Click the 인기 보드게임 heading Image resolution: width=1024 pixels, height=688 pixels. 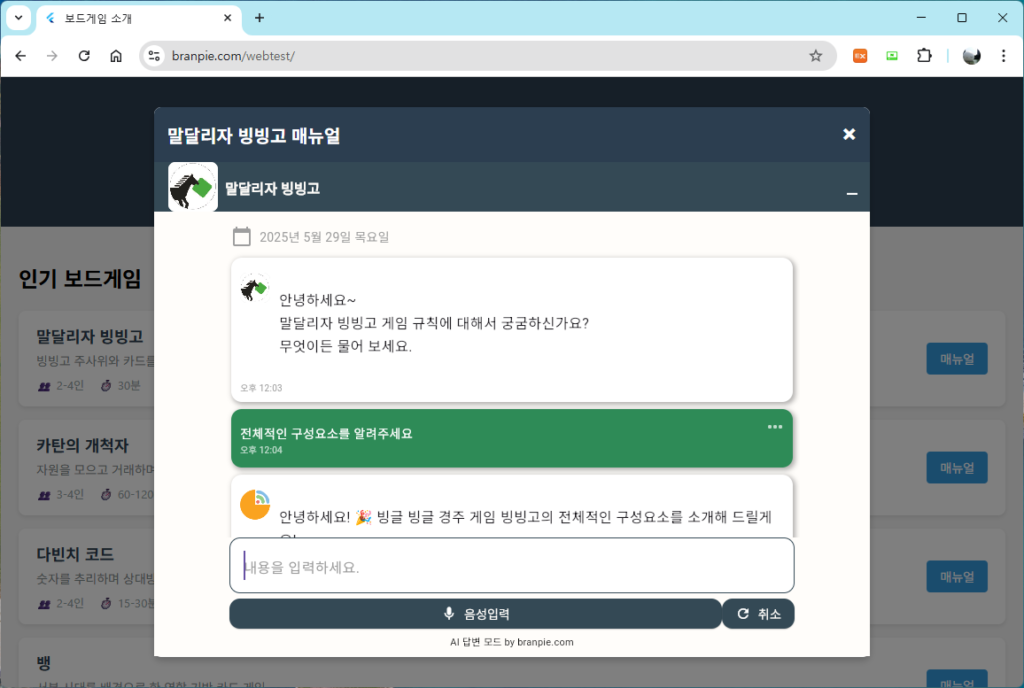click(80, 279)
